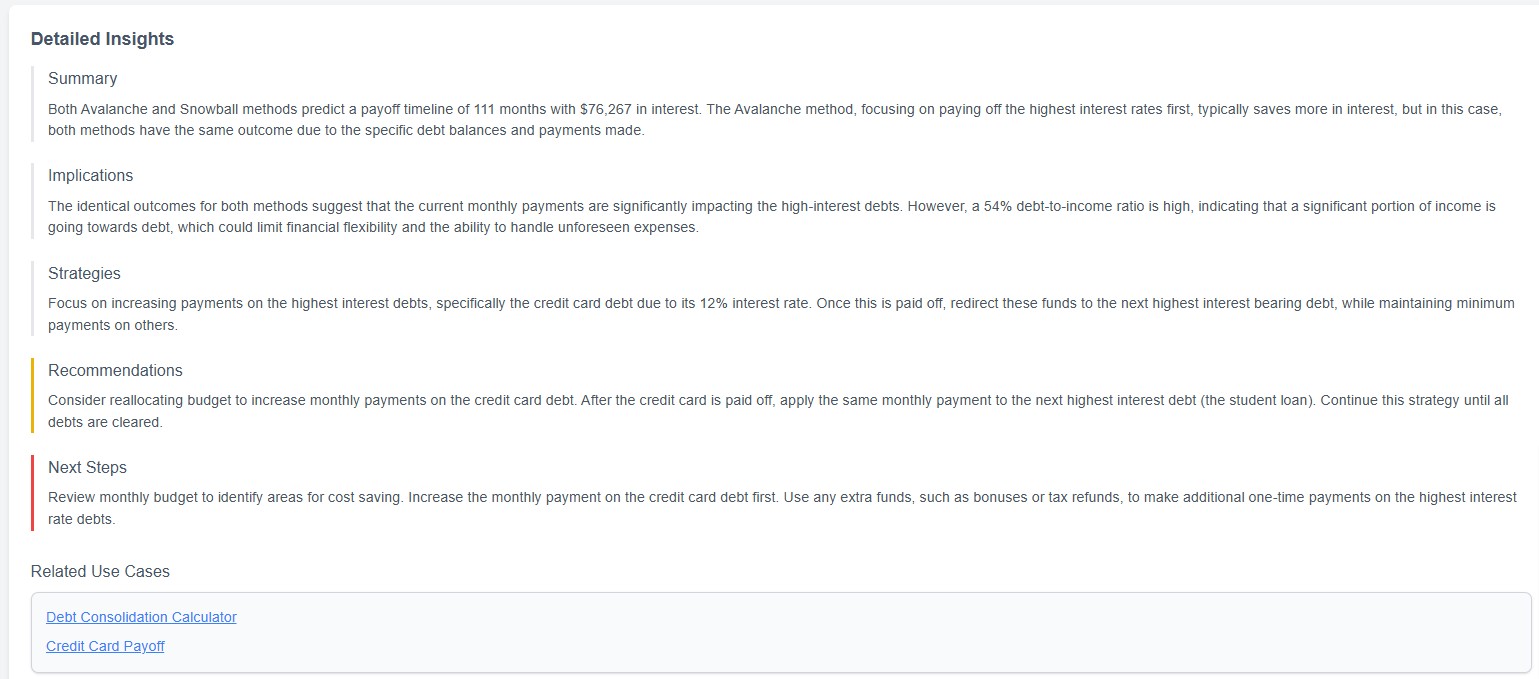Click the Detailed Insights heading
The image size is (1539, 679).
(102, 39)
